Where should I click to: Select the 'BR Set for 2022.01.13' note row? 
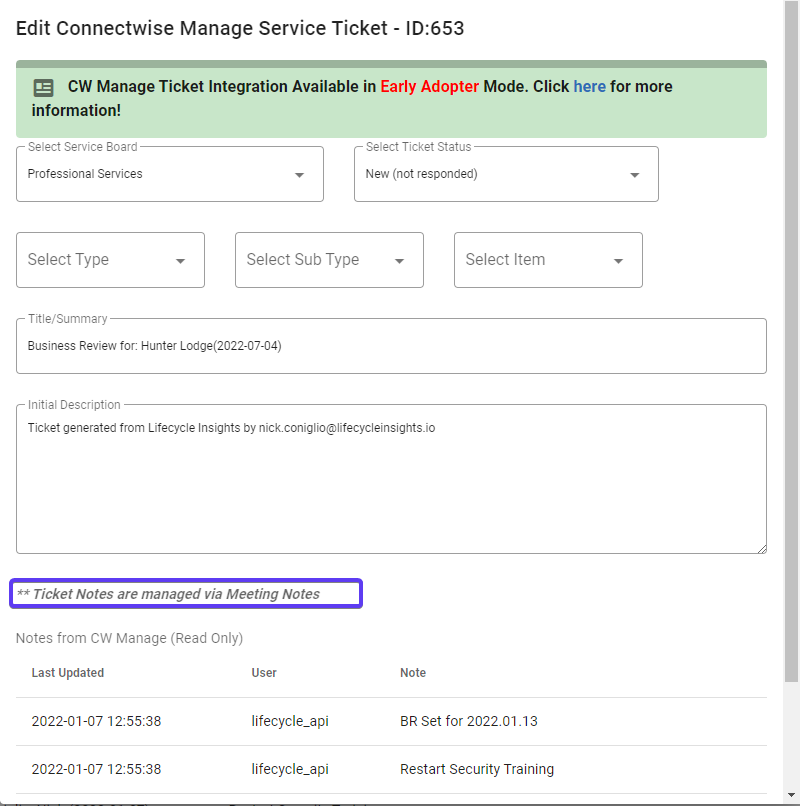coord(391,721)
